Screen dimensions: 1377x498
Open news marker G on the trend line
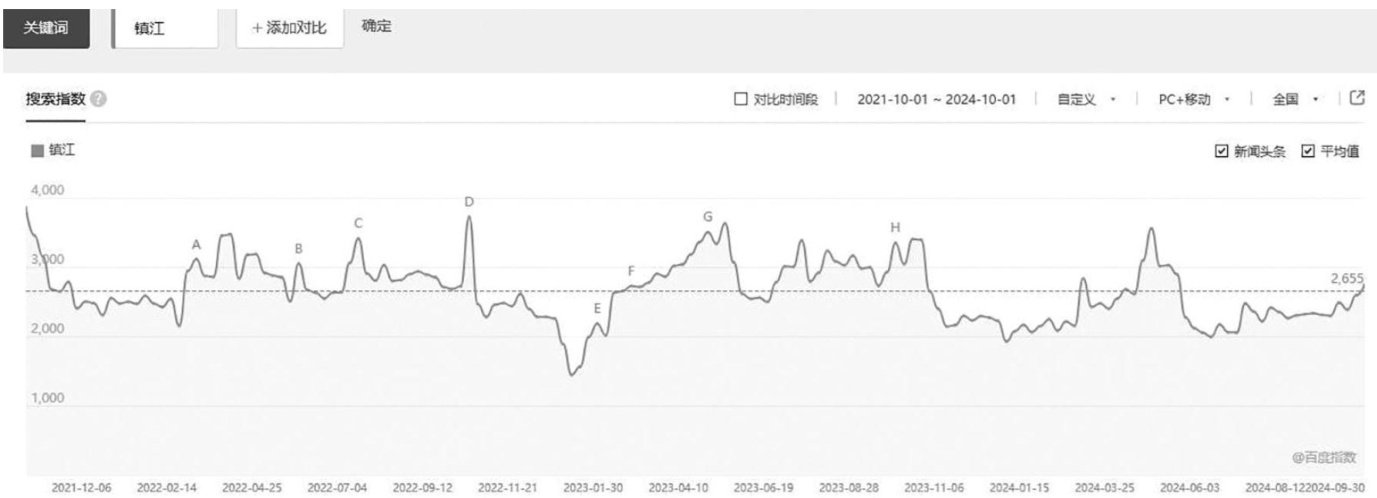(708, 216)
